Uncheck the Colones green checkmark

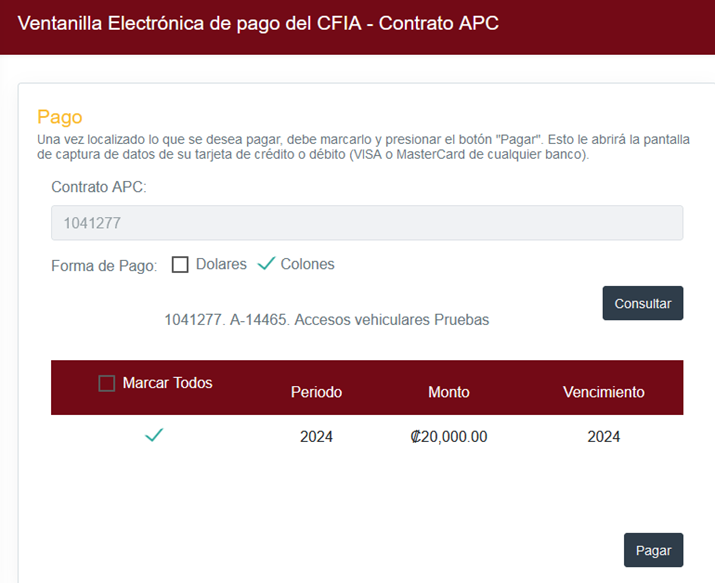(266, 263)
